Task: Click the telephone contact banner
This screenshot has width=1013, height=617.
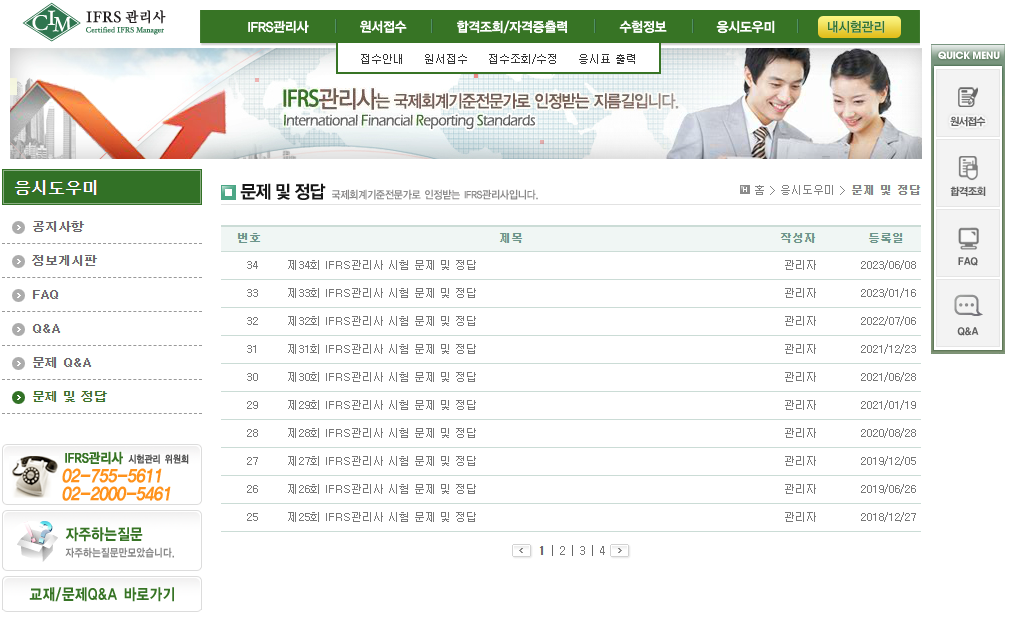Action: click(102, 475)
